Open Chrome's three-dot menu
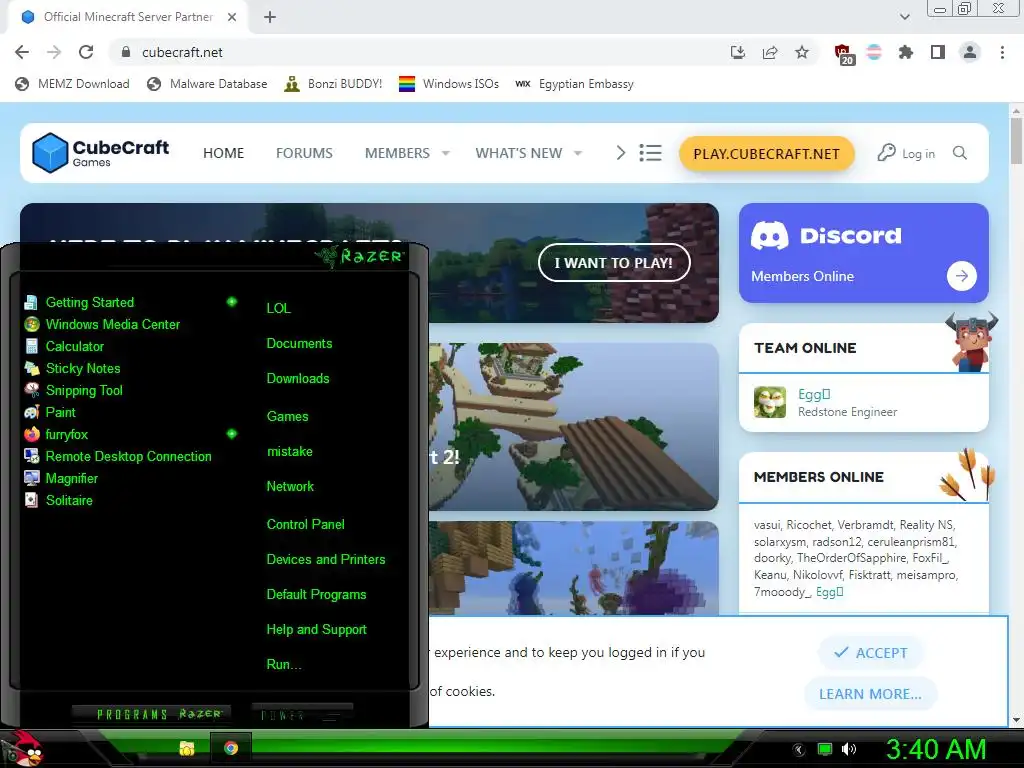The image size is (1024, 768). click(1002, 52)
